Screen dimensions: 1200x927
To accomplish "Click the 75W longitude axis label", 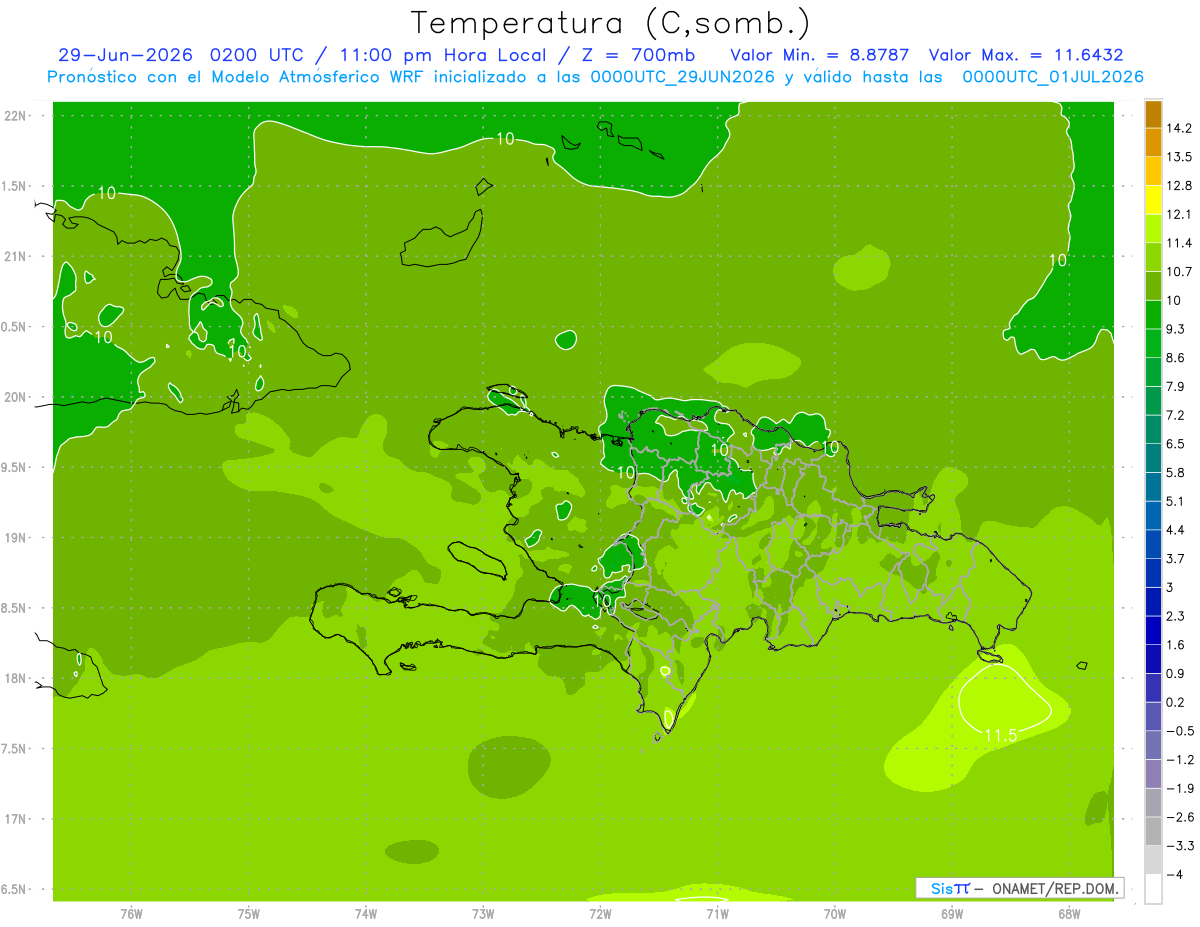I will coord(249,913).
